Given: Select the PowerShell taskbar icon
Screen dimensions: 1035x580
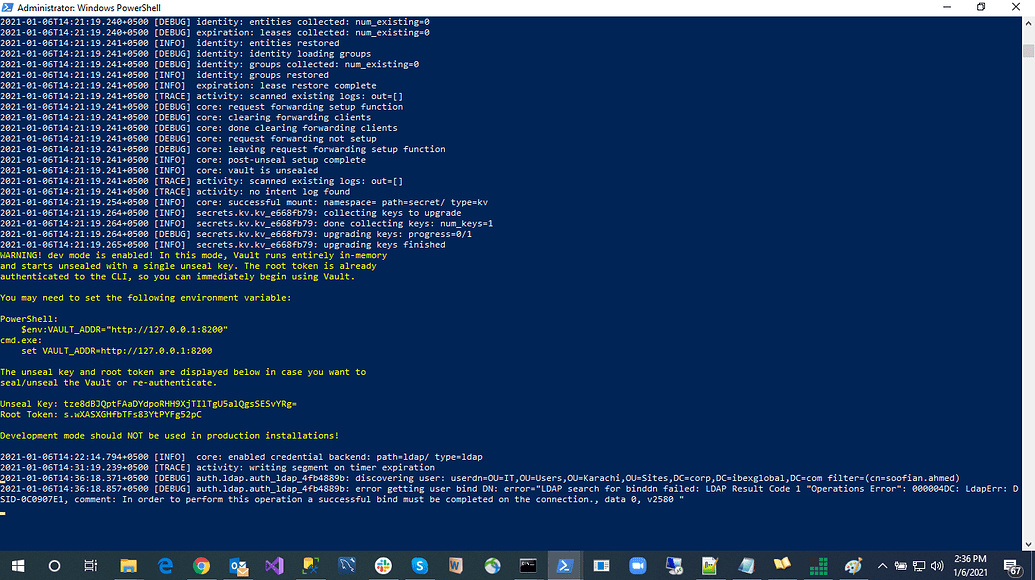Looking at the screenshot, I should coord(564,565).
